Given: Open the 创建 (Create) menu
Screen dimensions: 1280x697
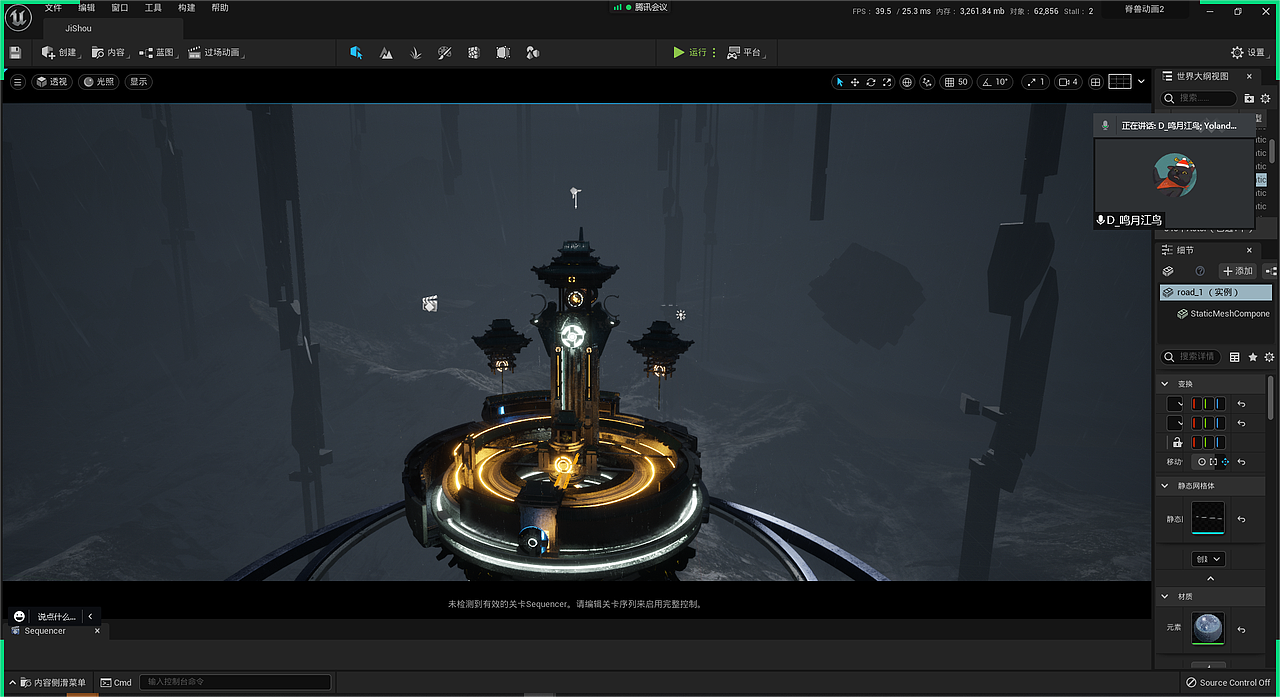Looking at the screenshot, I should tap(60, 52).
